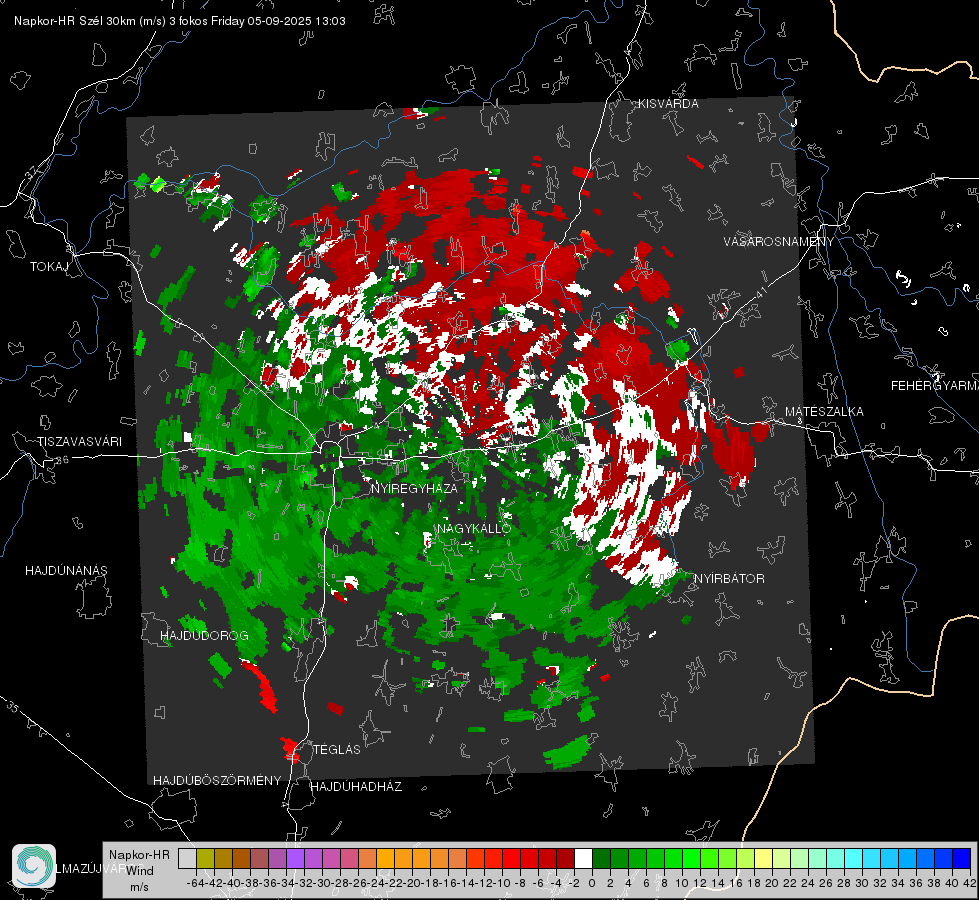Viewport: 979px width, 900px height.
Task: Click road number 41 label
Action: 760,292
